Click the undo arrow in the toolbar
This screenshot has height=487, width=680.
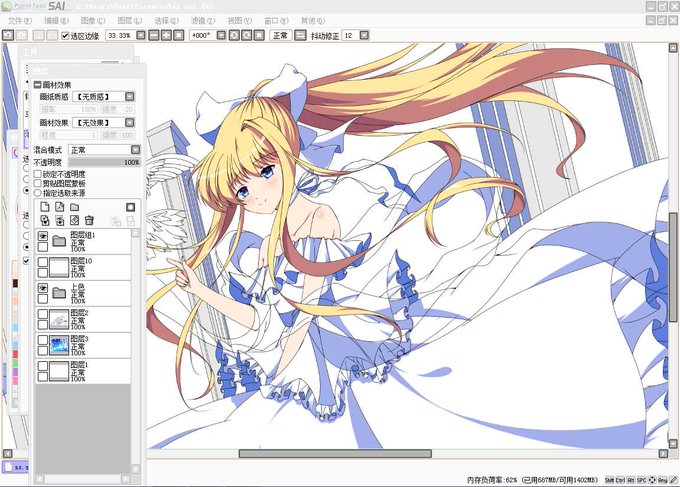[8, 35]
